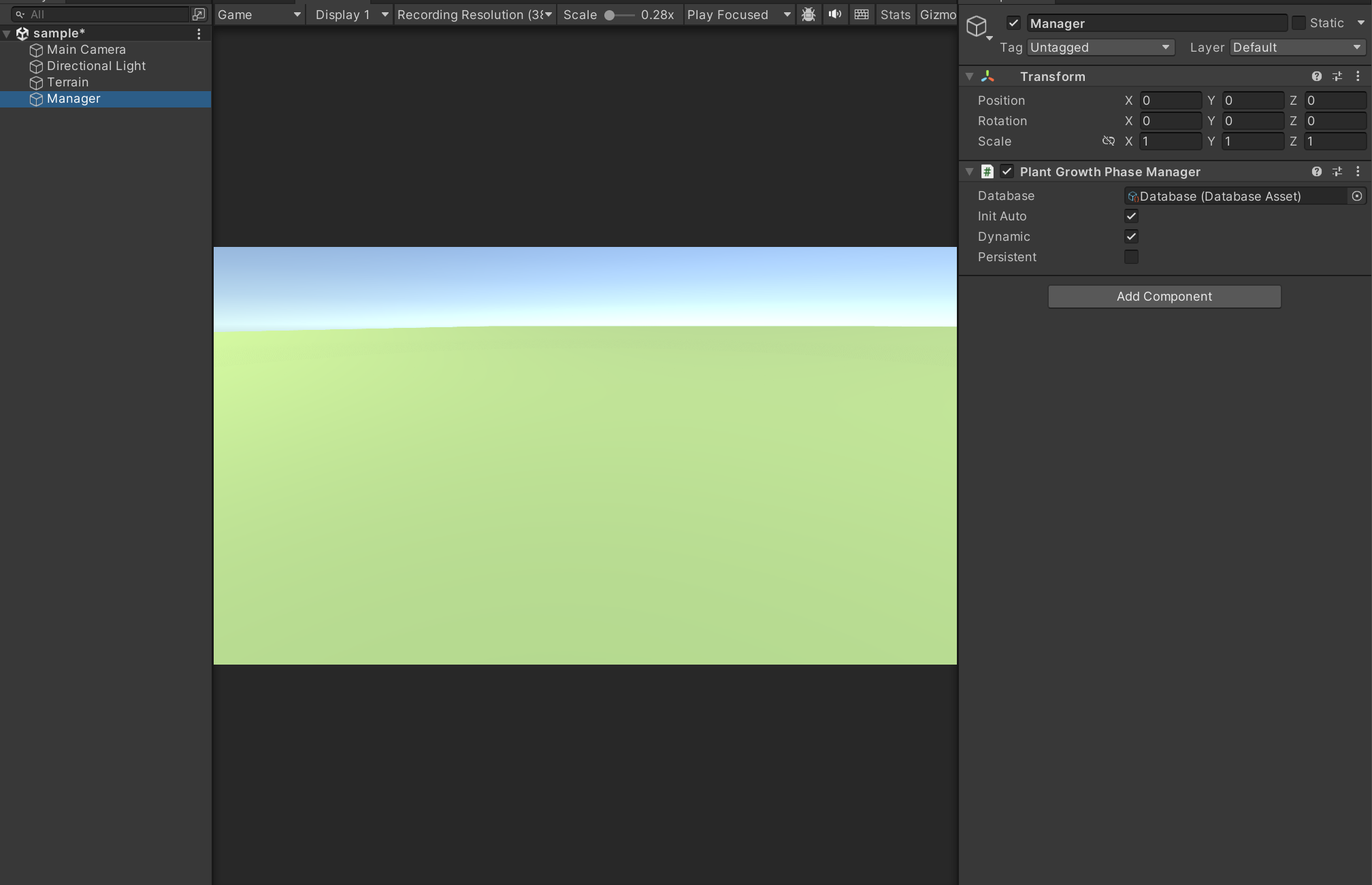Click the Plant Growth Phase Manager script icon
Screen dimensions: 1372x885
[987, 171]
